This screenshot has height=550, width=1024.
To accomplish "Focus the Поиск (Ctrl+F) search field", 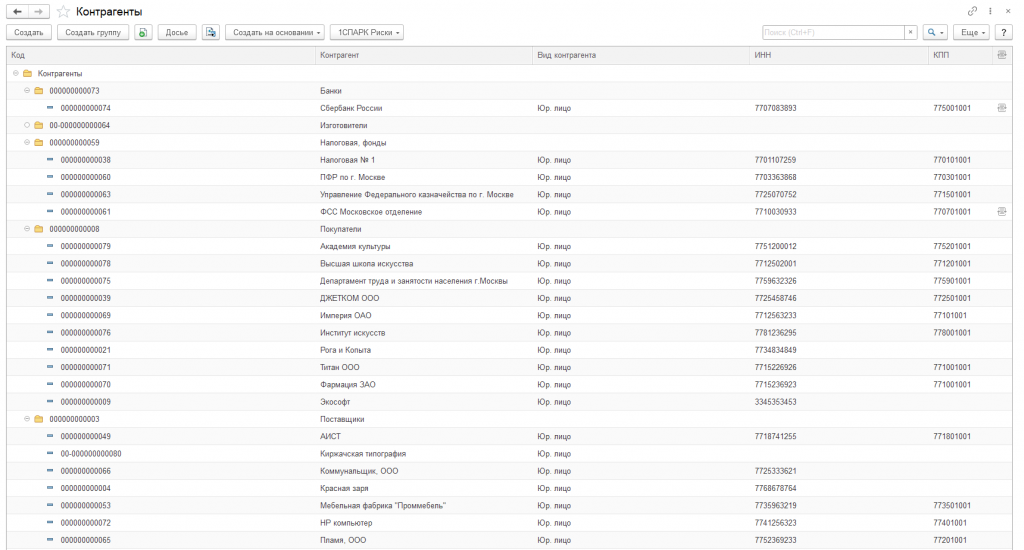I will click(x=833, y=32).
